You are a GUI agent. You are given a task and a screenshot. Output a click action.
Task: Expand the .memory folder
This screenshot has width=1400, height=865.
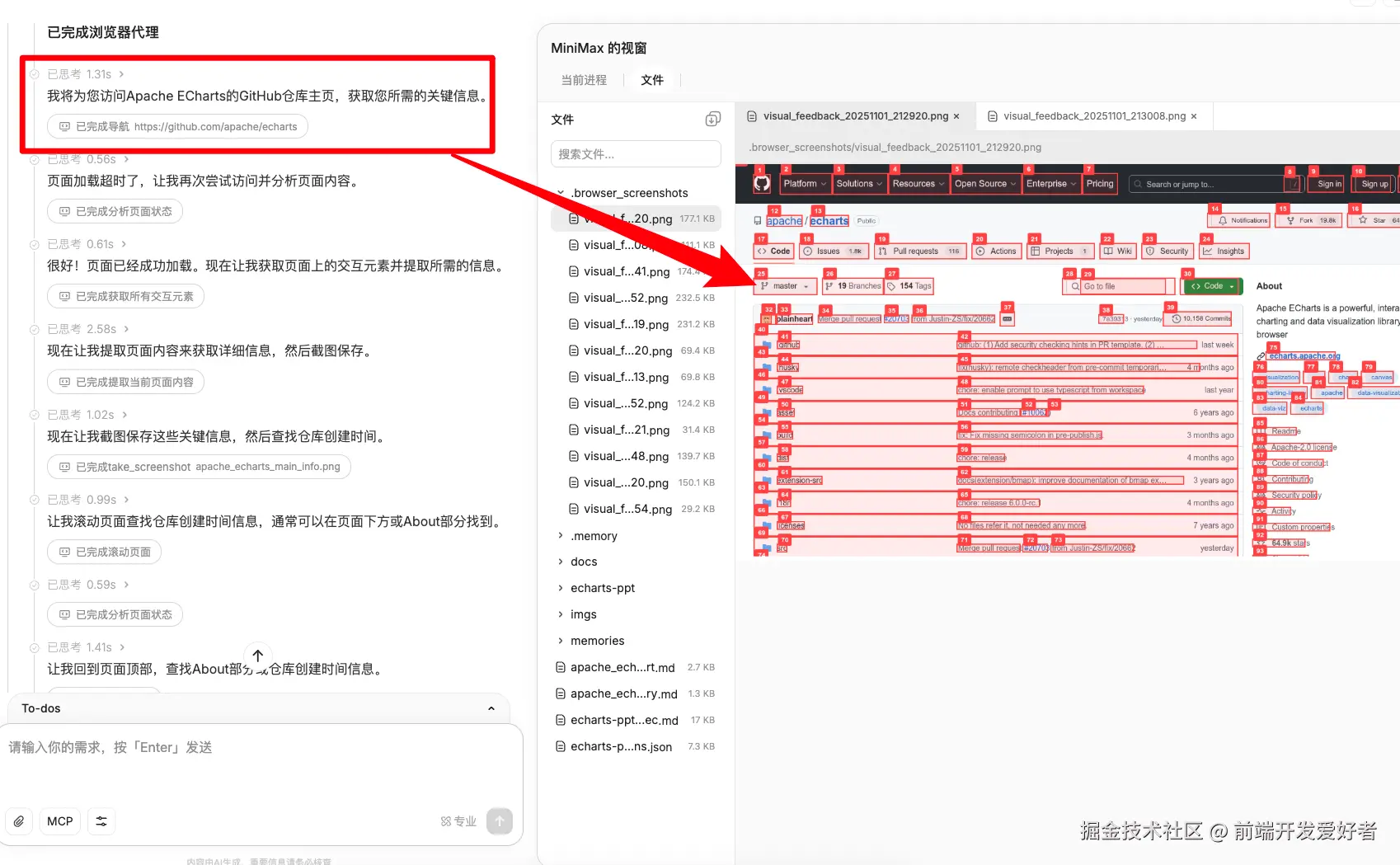coord(561,536)
